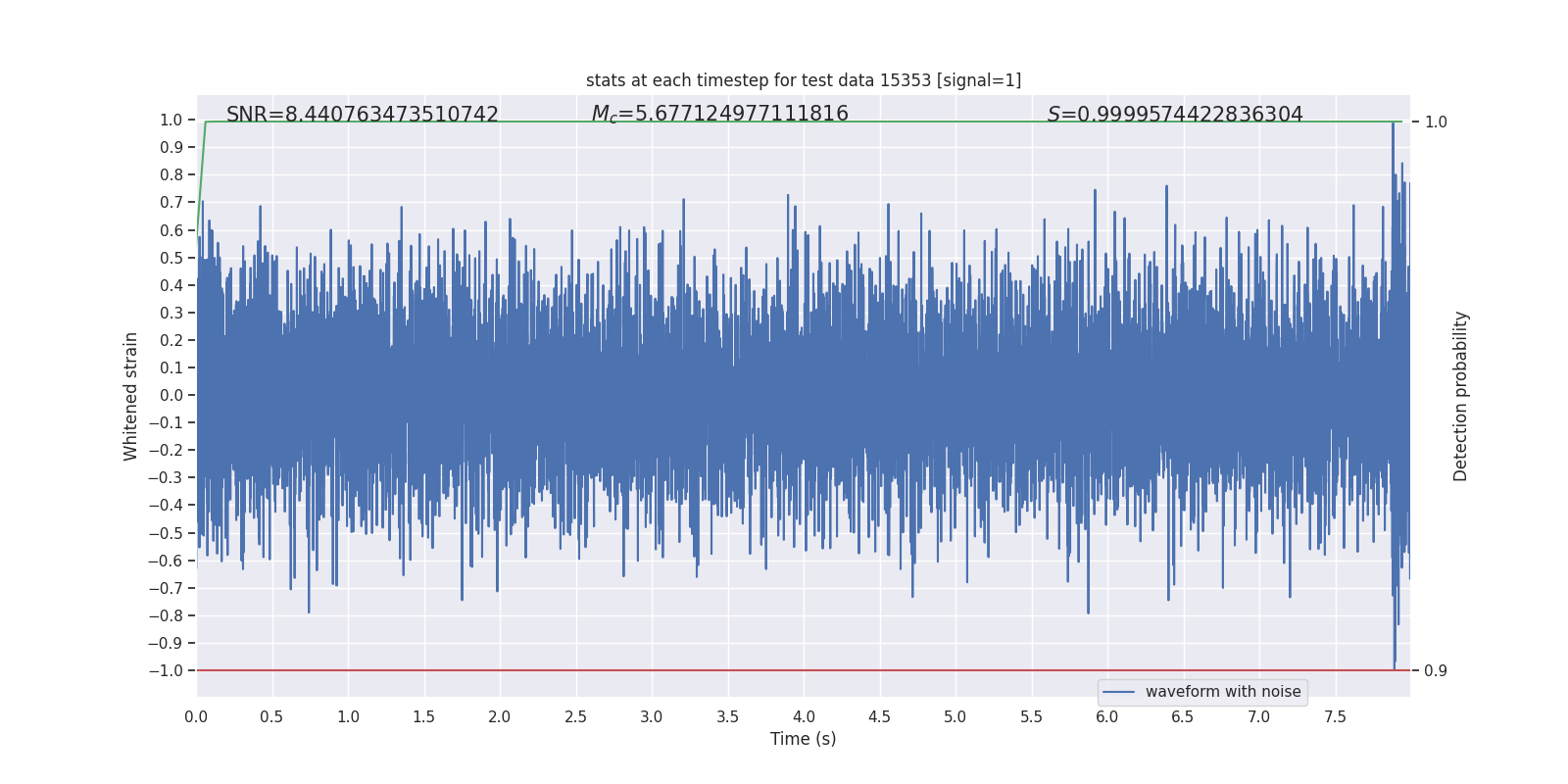The width and height of the screenshot is (1568, 784).
Task: Click the 4.0 tick label on the time axis
Action: coord(804,716)
